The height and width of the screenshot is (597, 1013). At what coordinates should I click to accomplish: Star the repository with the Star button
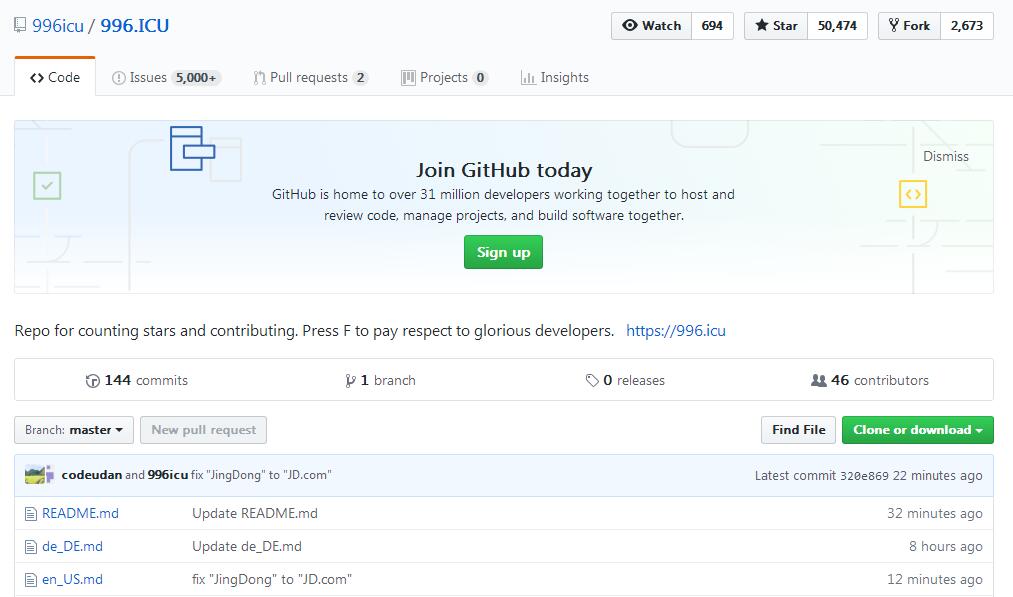click(776, 26)
